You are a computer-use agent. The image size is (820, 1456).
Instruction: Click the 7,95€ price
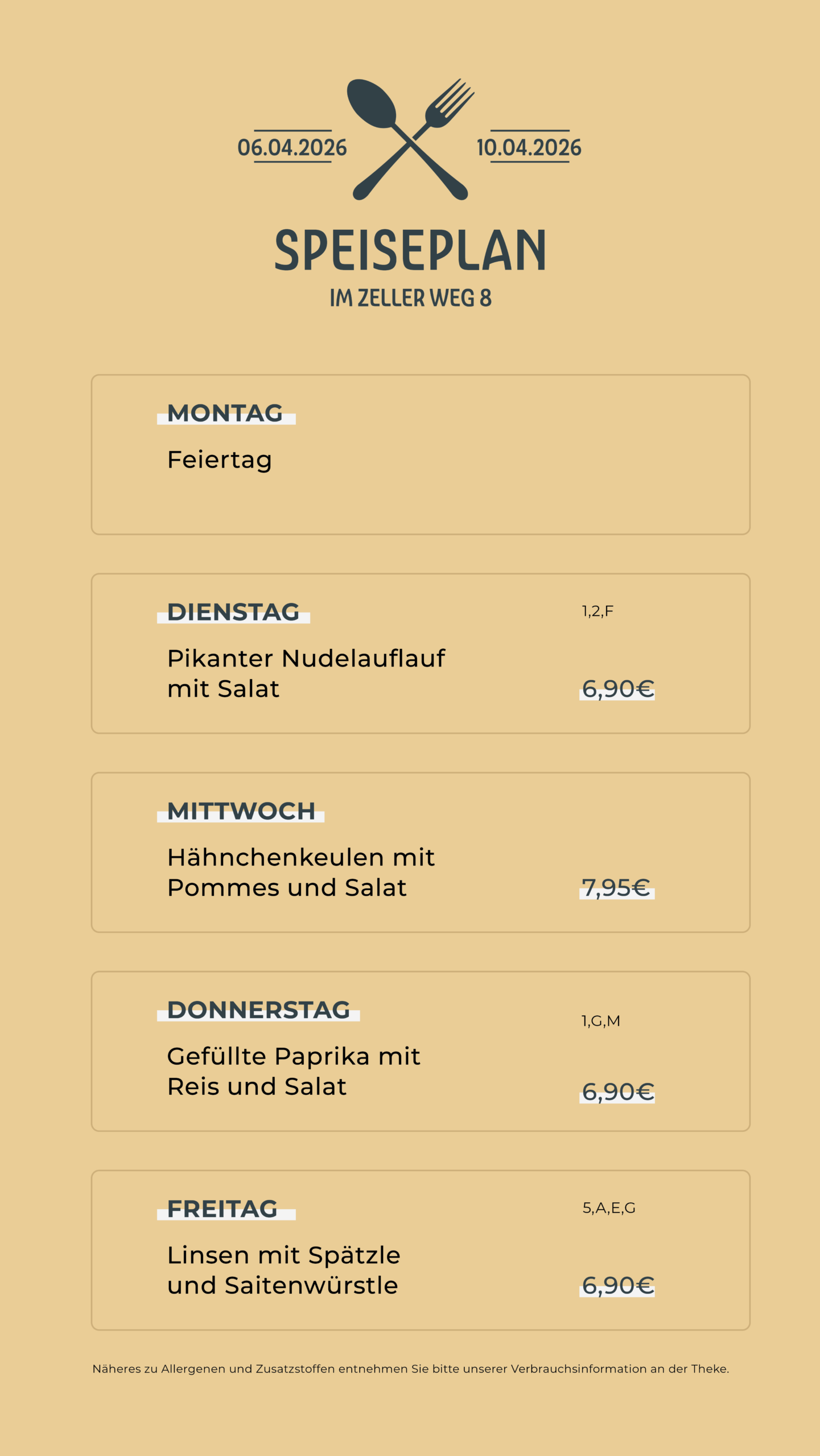coord(616,888)
